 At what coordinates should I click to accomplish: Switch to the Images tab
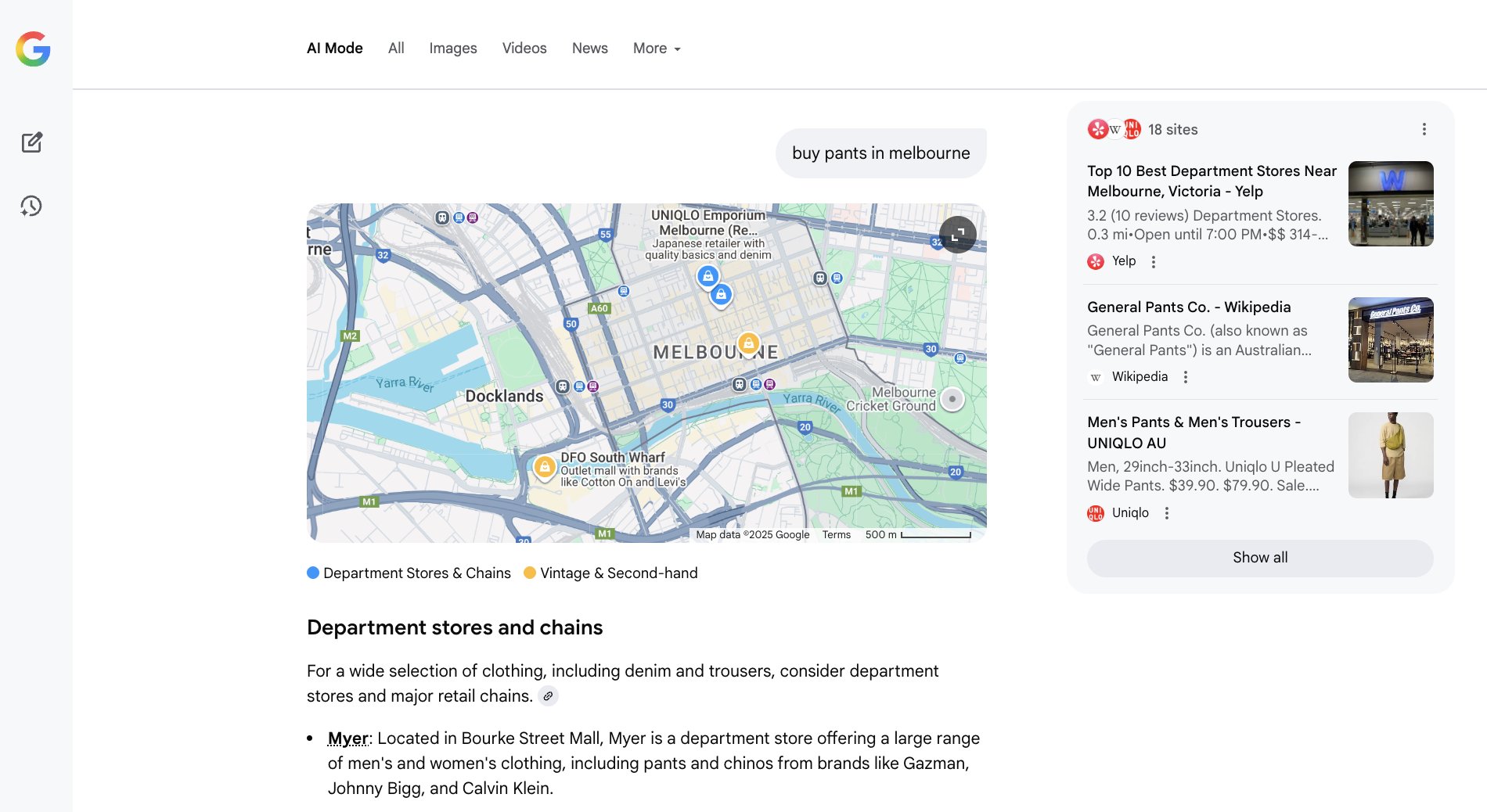[452, 49]
